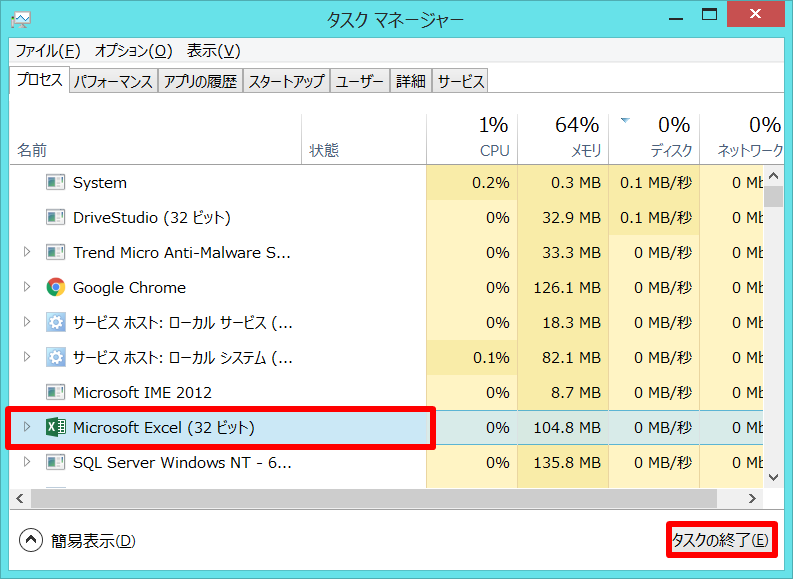Click the タスクの終了(E) button

point(721,540)
